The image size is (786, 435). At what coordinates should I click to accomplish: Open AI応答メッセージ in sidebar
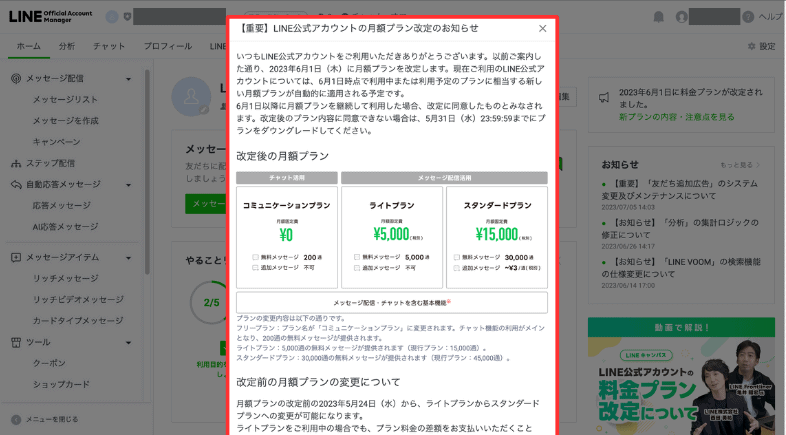click(65, 227)
